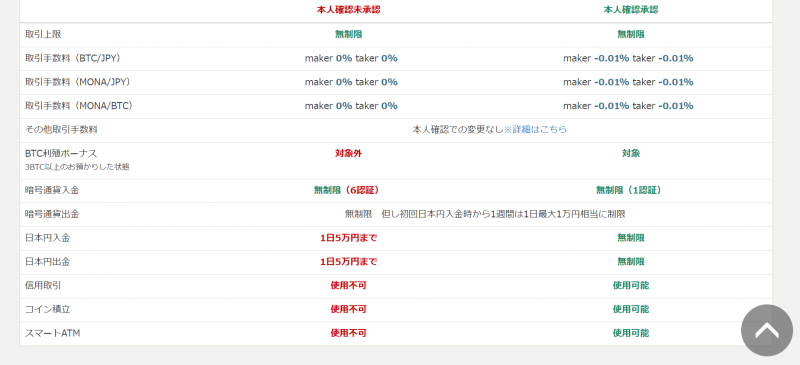The width and height of the screenshot is (800, 365).
Task: Click maker -0.01% taker -0.01% in BTC/JPY row
Action: click(628, 58)
